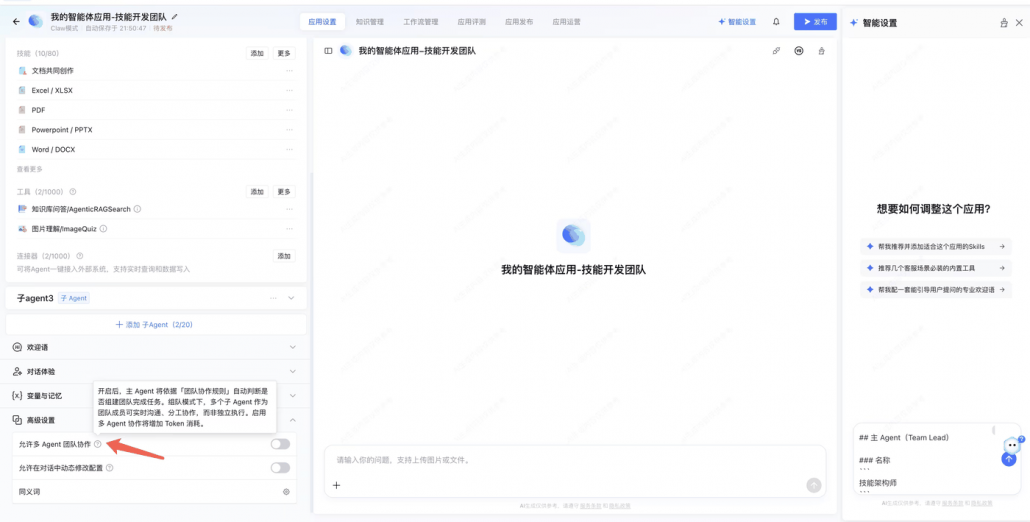
Task: Switch to 知识管理 tab
Action: point(370,22)
